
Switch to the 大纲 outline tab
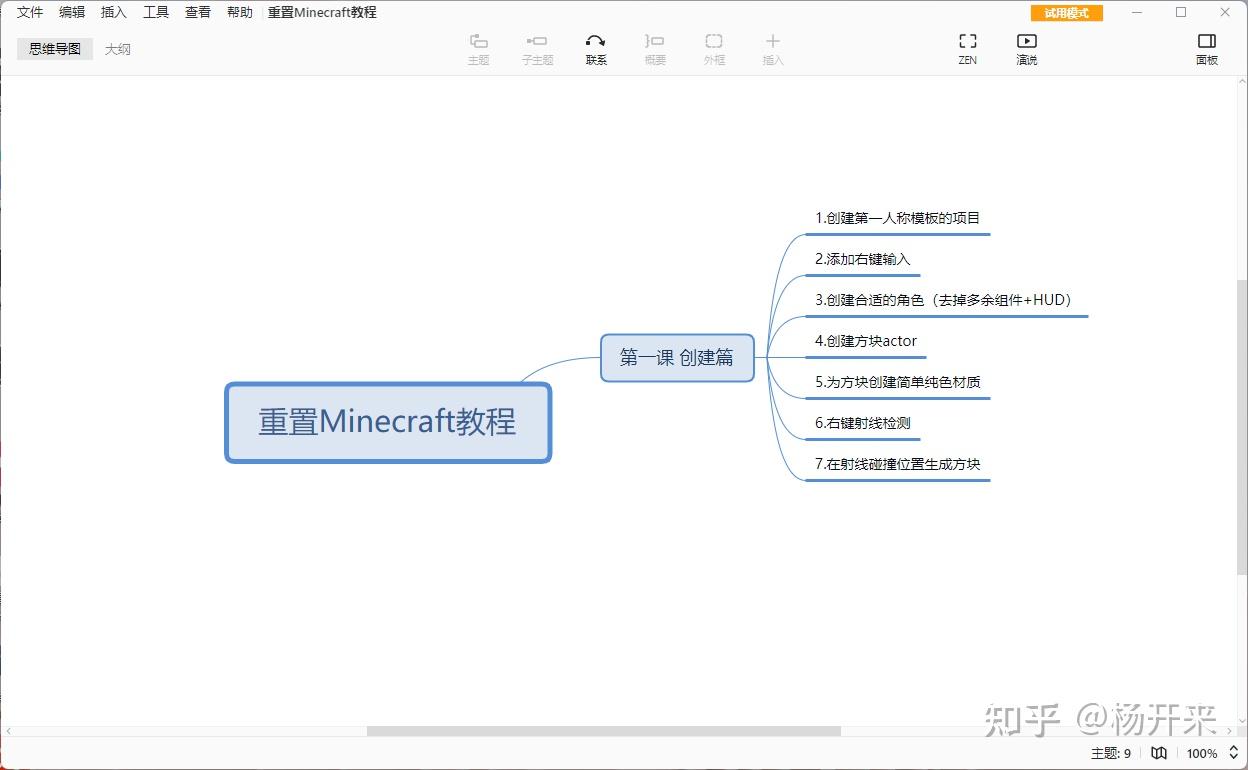(117, 48)
